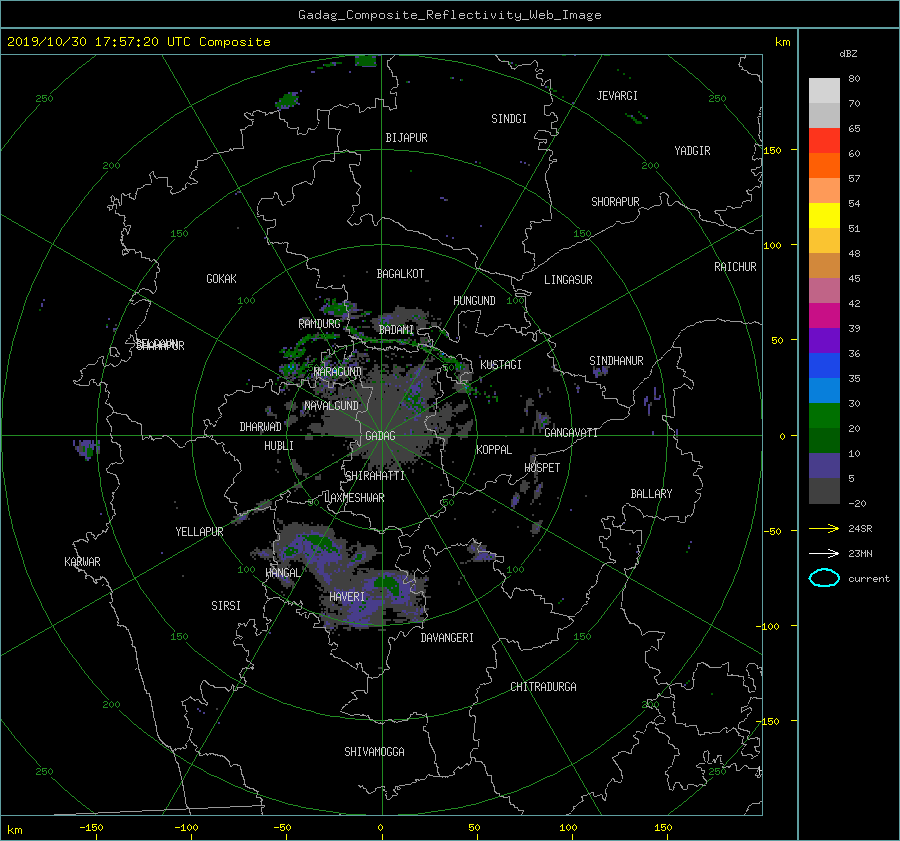Select the magenta 39 dBZ color band
This screenshot has height=841, width=900.
click(x=824, y=316)
